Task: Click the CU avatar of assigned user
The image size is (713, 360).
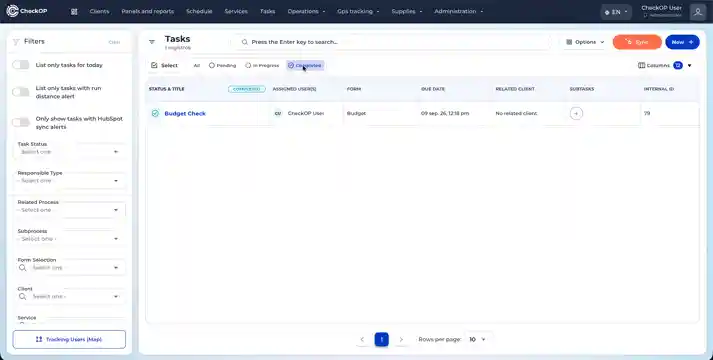Action: pos(278,113)
